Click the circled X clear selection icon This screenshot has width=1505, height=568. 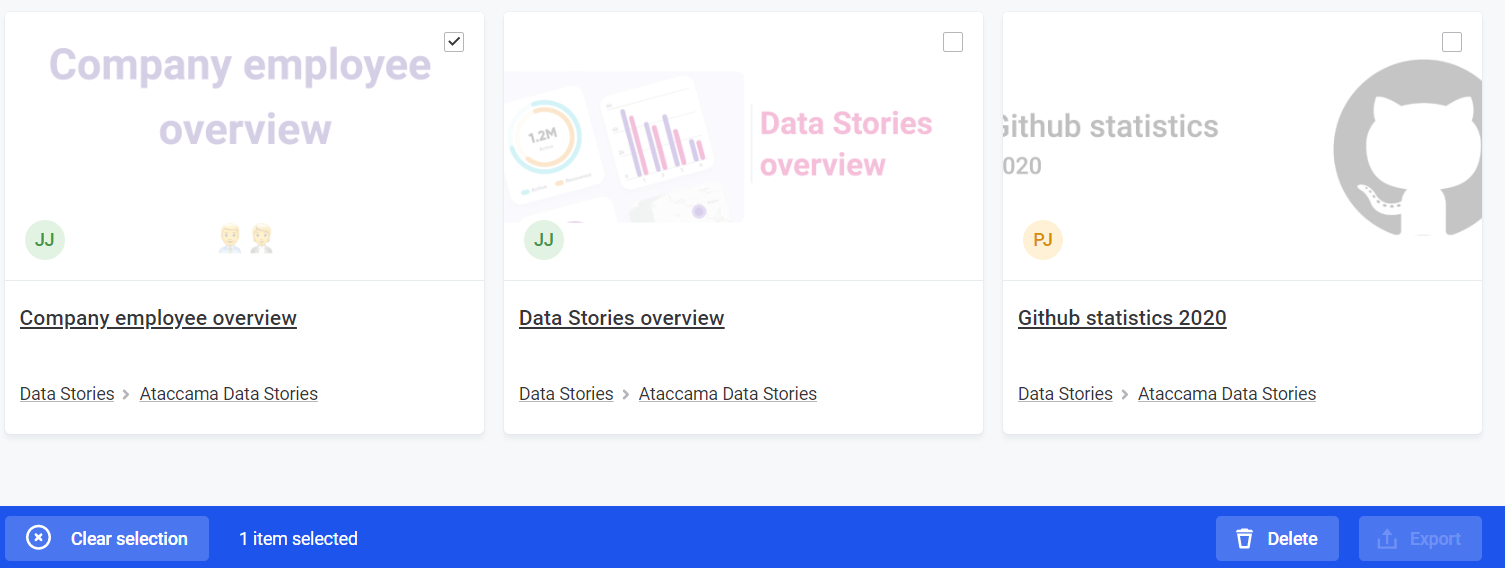(38, 538)
